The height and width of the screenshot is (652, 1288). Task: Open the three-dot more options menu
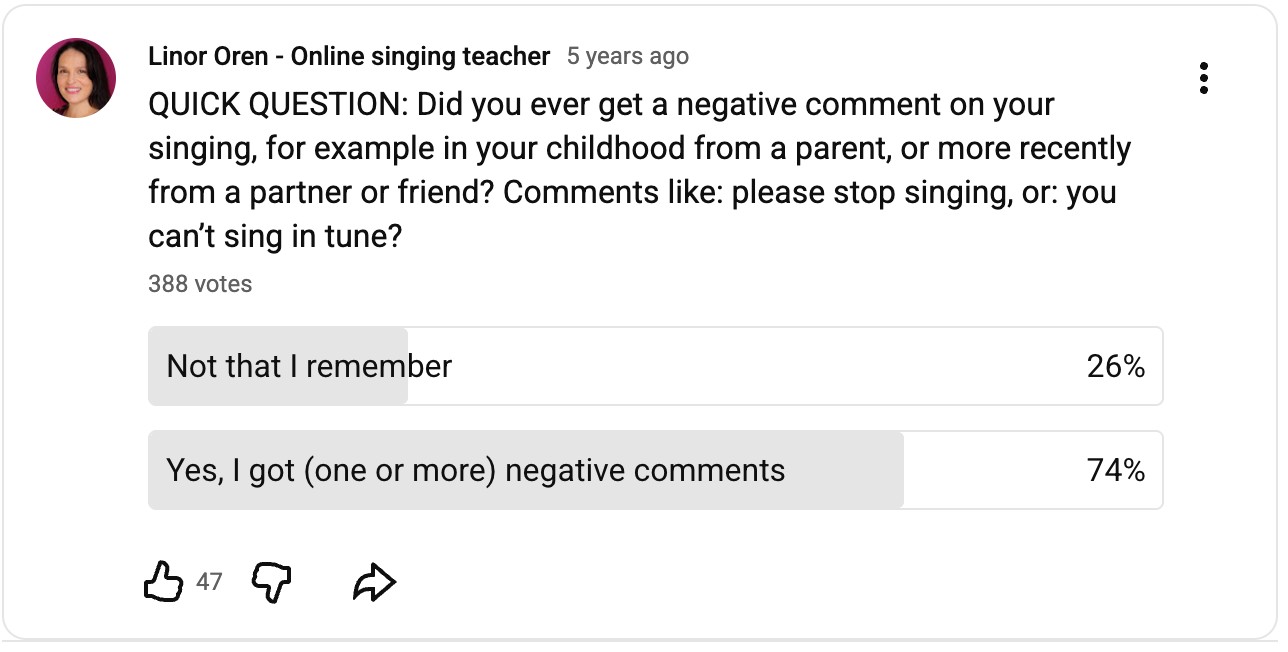1204,78
